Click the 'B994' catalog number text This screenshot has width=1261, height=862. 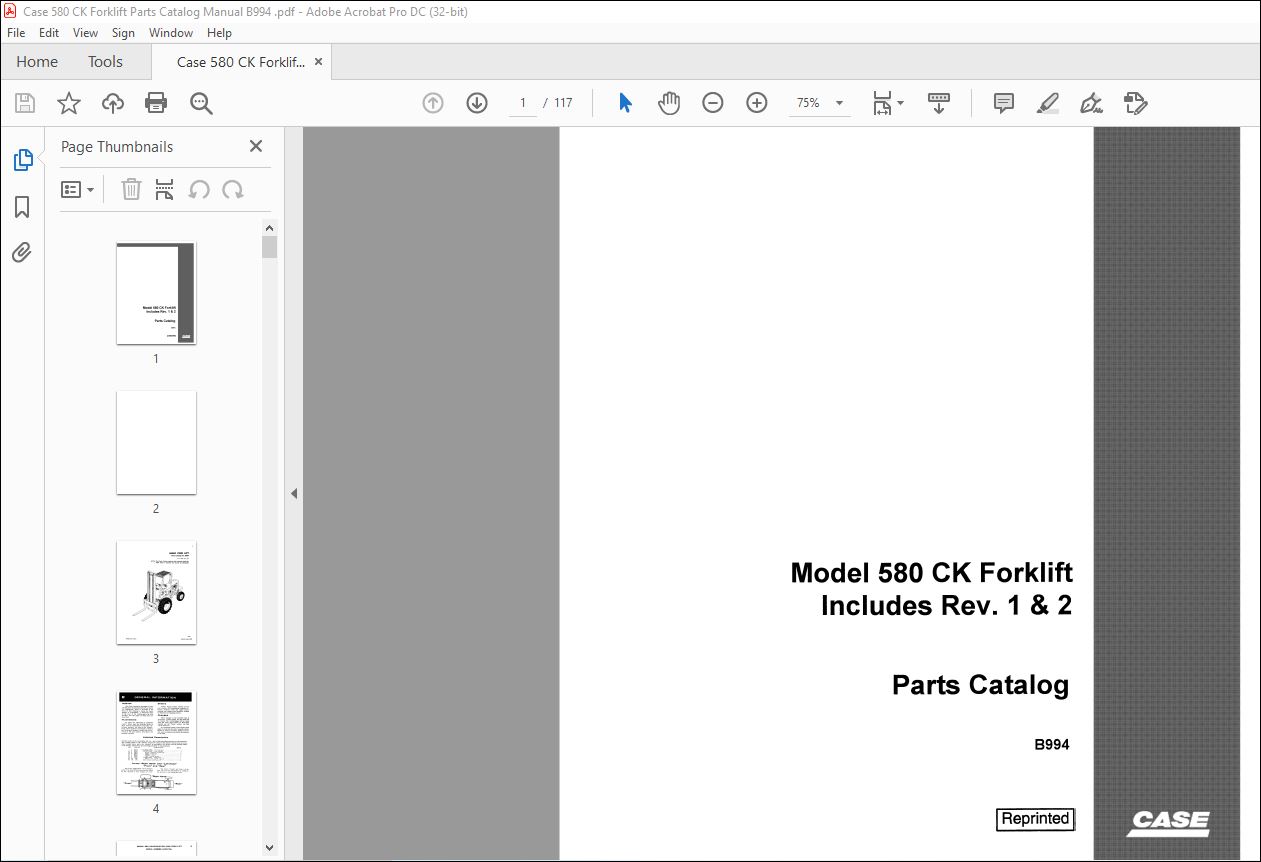[x=1052, y=744]
